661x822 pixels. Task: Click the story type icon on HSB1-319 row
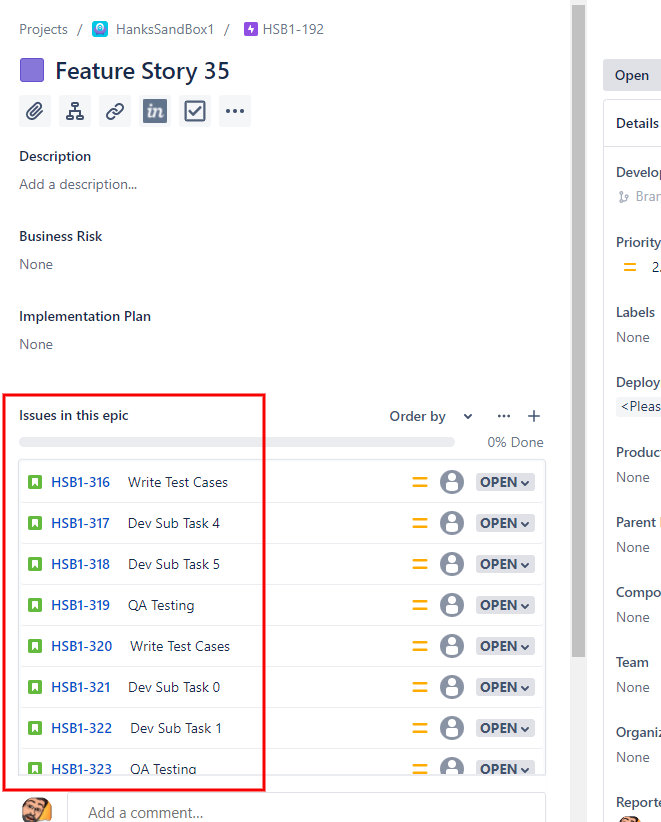(35, 605)
